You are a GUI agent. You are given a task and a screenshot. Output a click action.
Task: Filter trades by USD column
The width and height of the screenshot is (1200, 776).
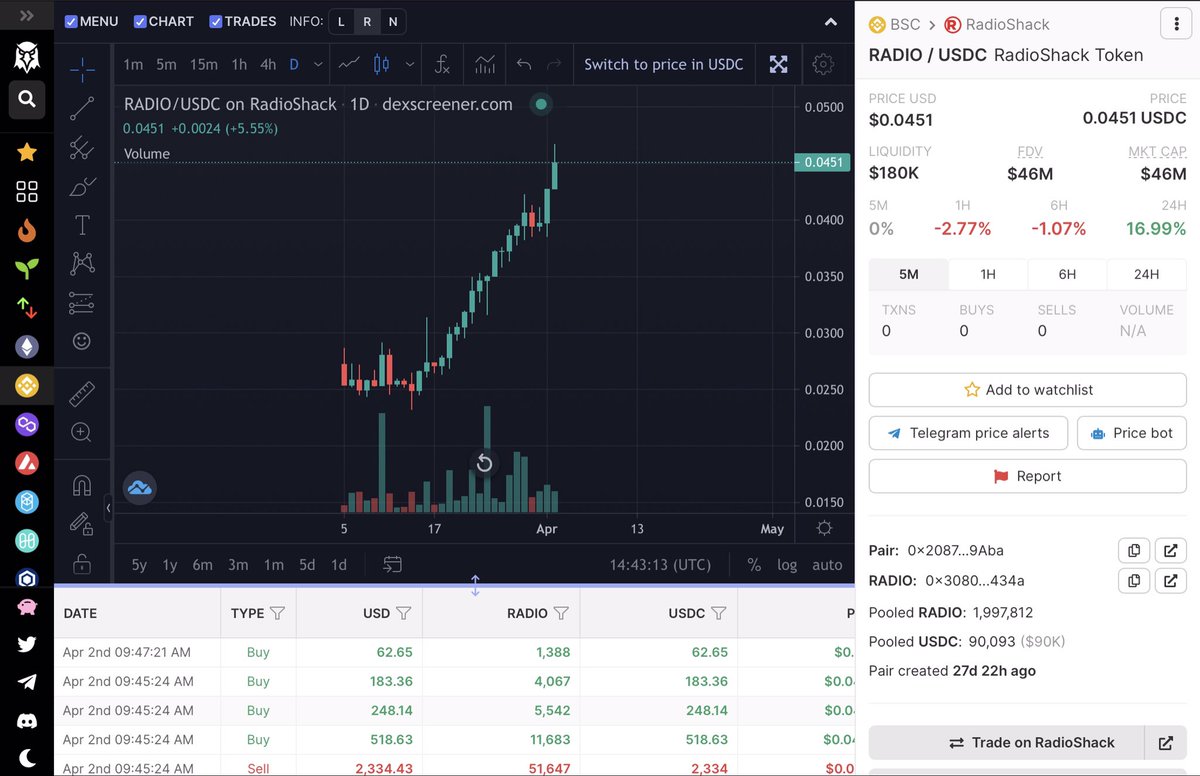point(403,613)
